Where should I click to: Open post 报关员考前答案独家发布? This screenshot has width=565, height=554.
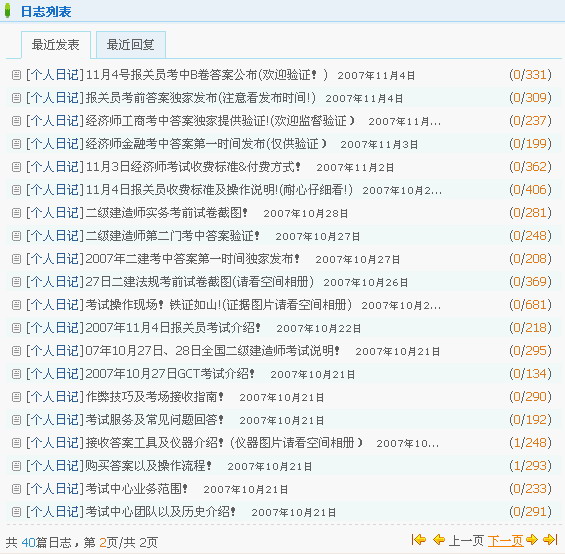click(x=201, y=98)
